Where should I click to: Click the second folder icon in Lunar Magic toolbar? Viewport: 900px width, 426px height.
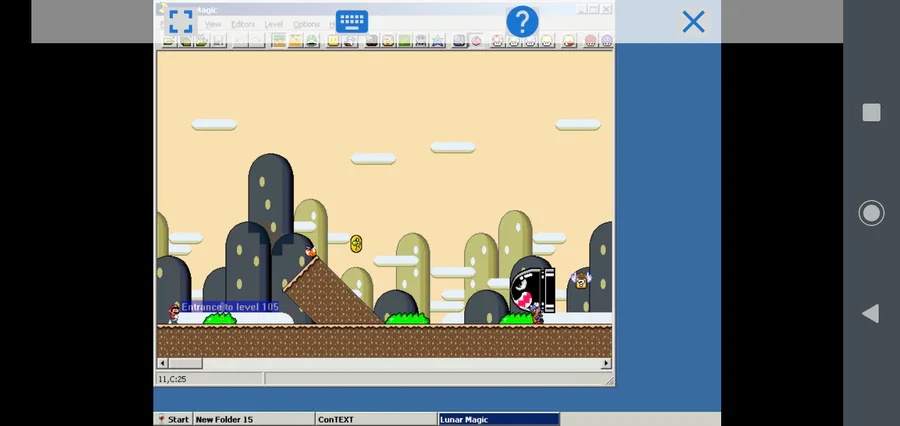[x=185, y=40]
